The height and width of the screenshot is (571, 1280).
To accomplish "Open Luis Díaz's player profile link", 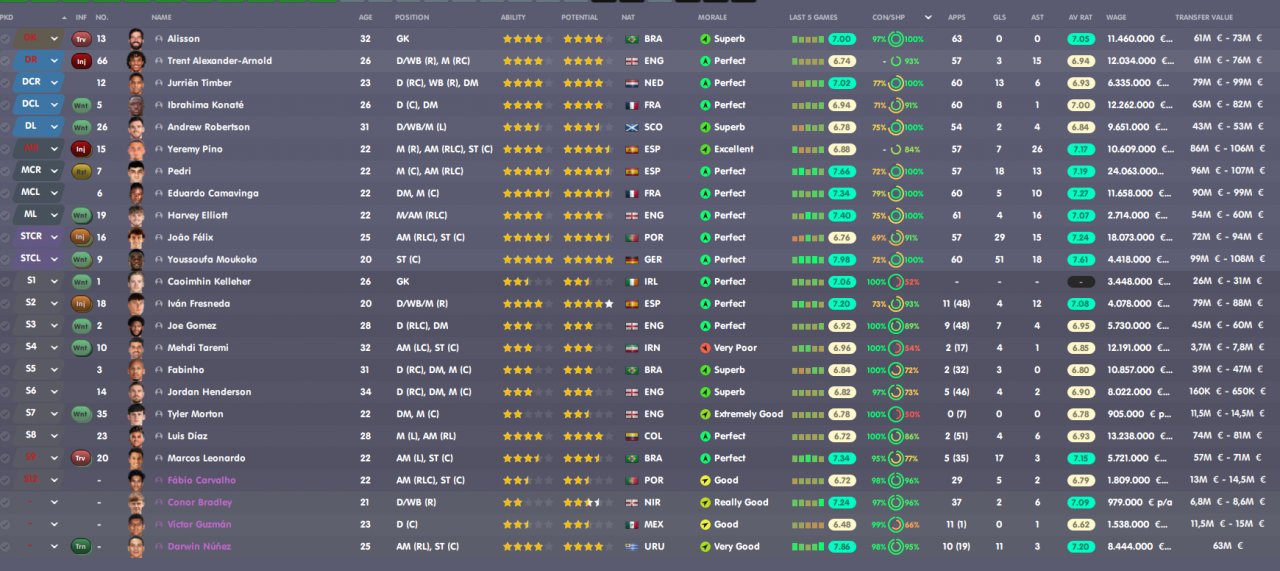I will (x=190, y=436).
